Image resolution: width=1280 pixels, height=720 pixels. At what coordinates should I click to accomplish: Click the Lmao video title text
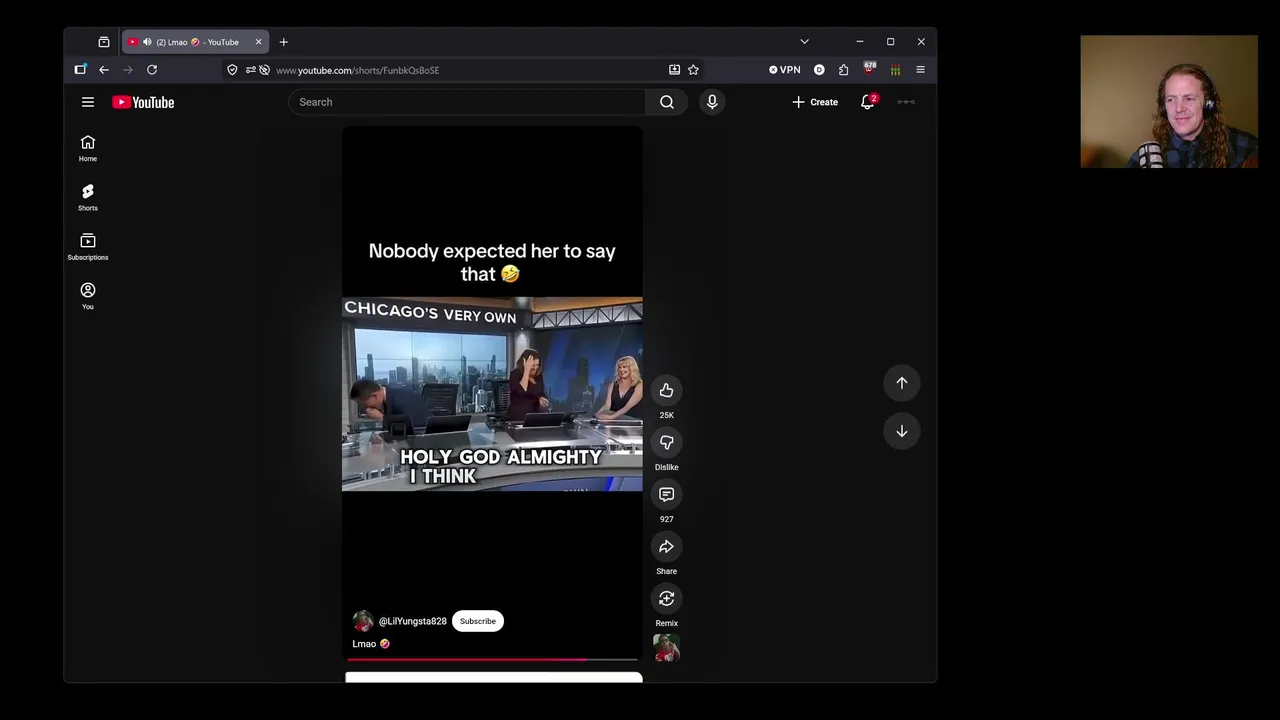pos(371,644)
